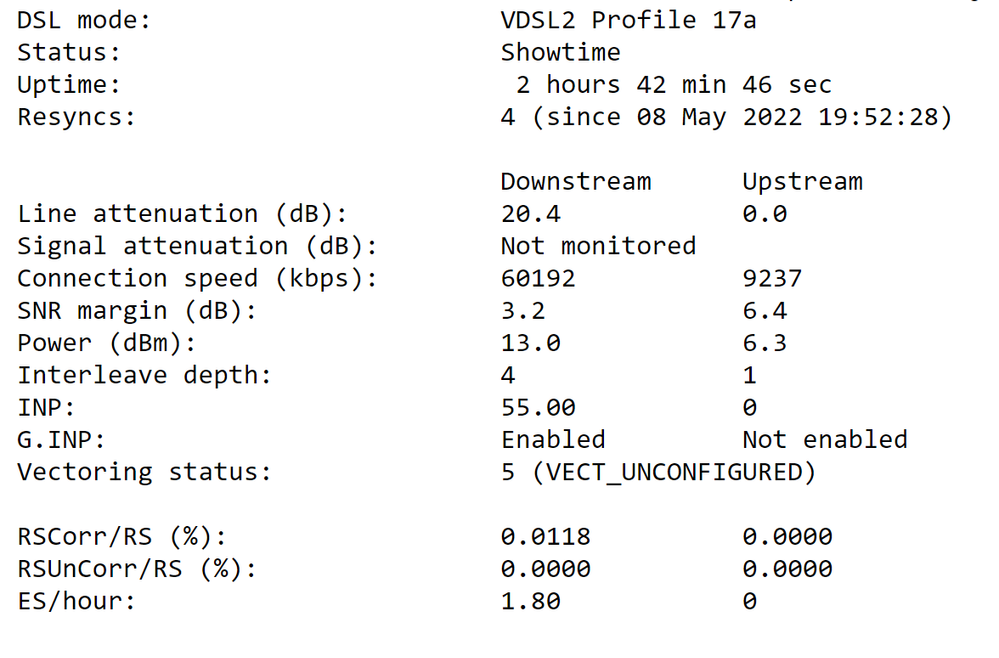This screenshot has height=658, width=999.
Task: Click the downstream line attenuation 20.4
Action: (x=530, y=214)
